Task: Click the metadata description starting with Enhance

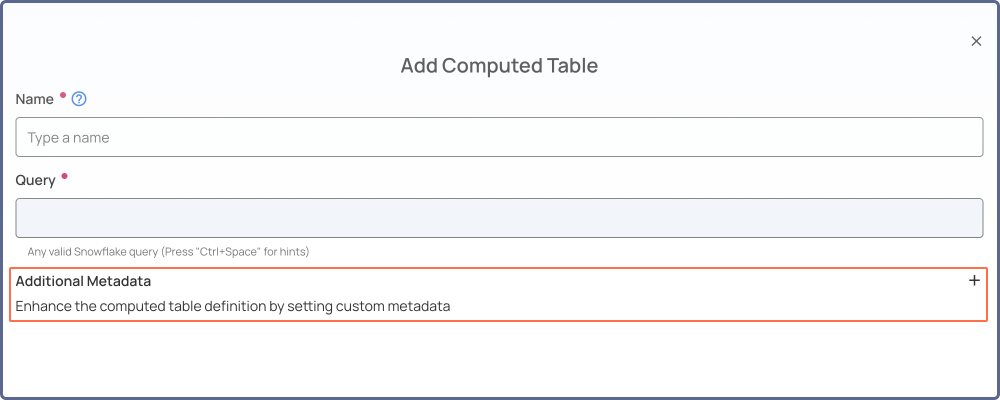Action: click(233, 306)
